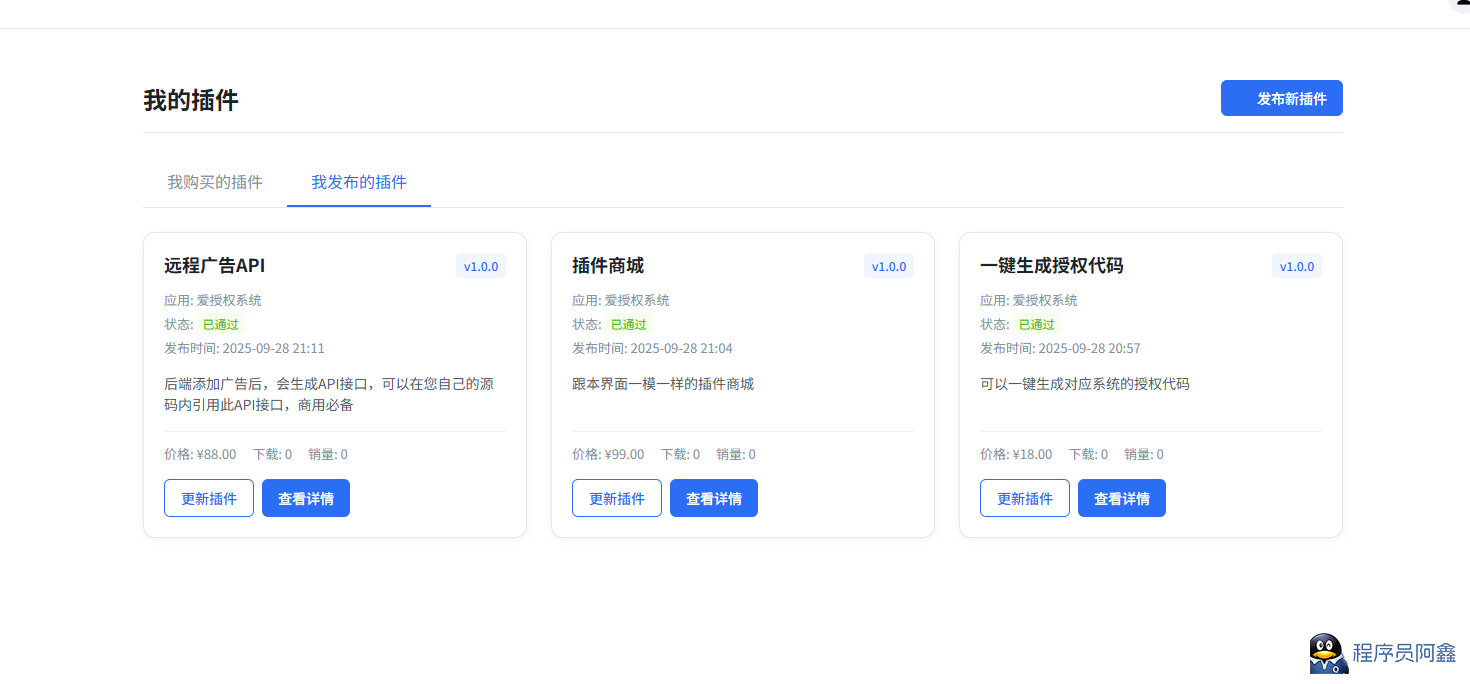The width and height of the screenshot is (1470, 684).
Task: Click the 发布新插件 button
Action: [x=1281, y=98]
